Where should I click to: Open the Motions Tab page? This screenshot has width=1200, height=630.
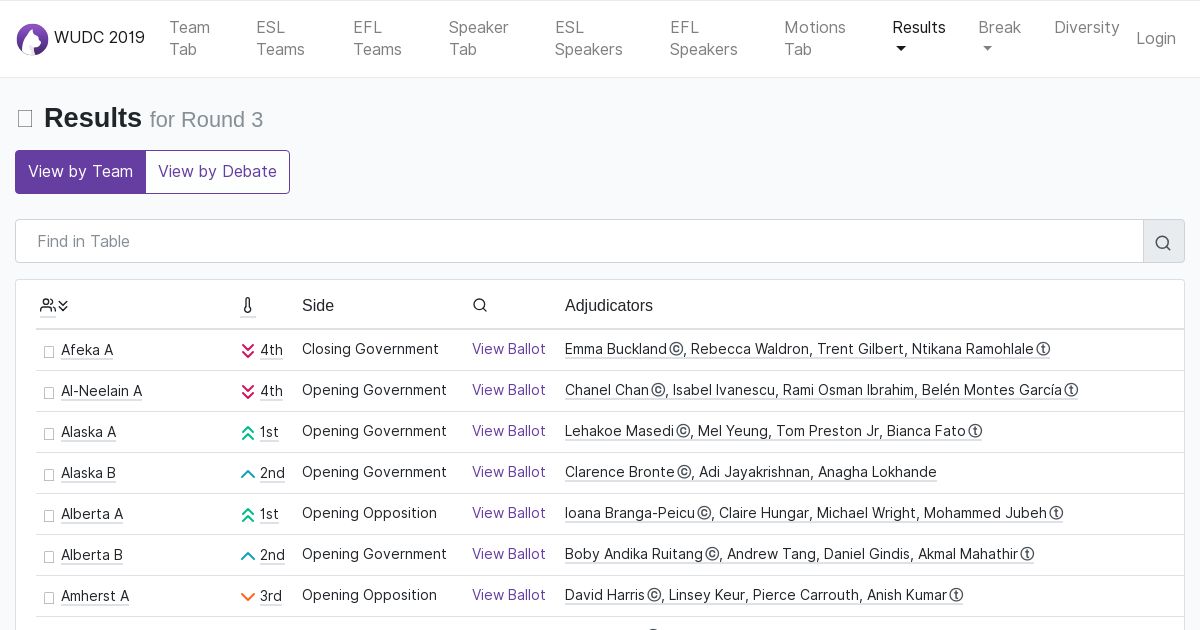(x=814, y=38)
